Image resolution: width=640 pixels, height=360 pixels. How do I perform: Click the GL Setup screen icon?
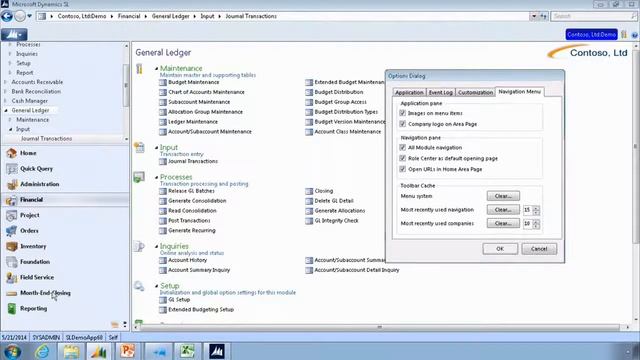click(163, 300)
